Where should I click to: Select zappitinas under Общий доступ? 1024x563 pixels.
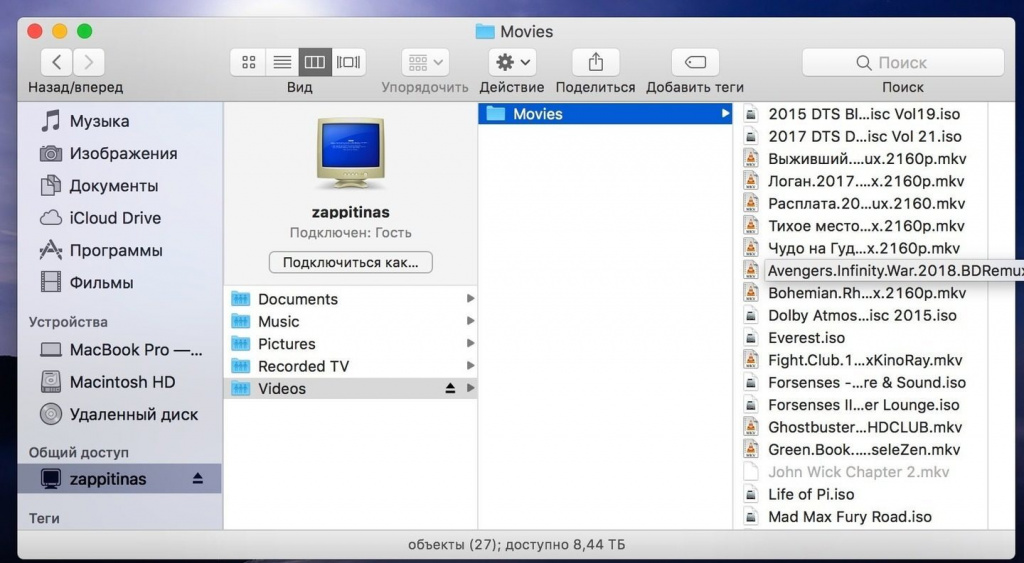click(120, 479)
